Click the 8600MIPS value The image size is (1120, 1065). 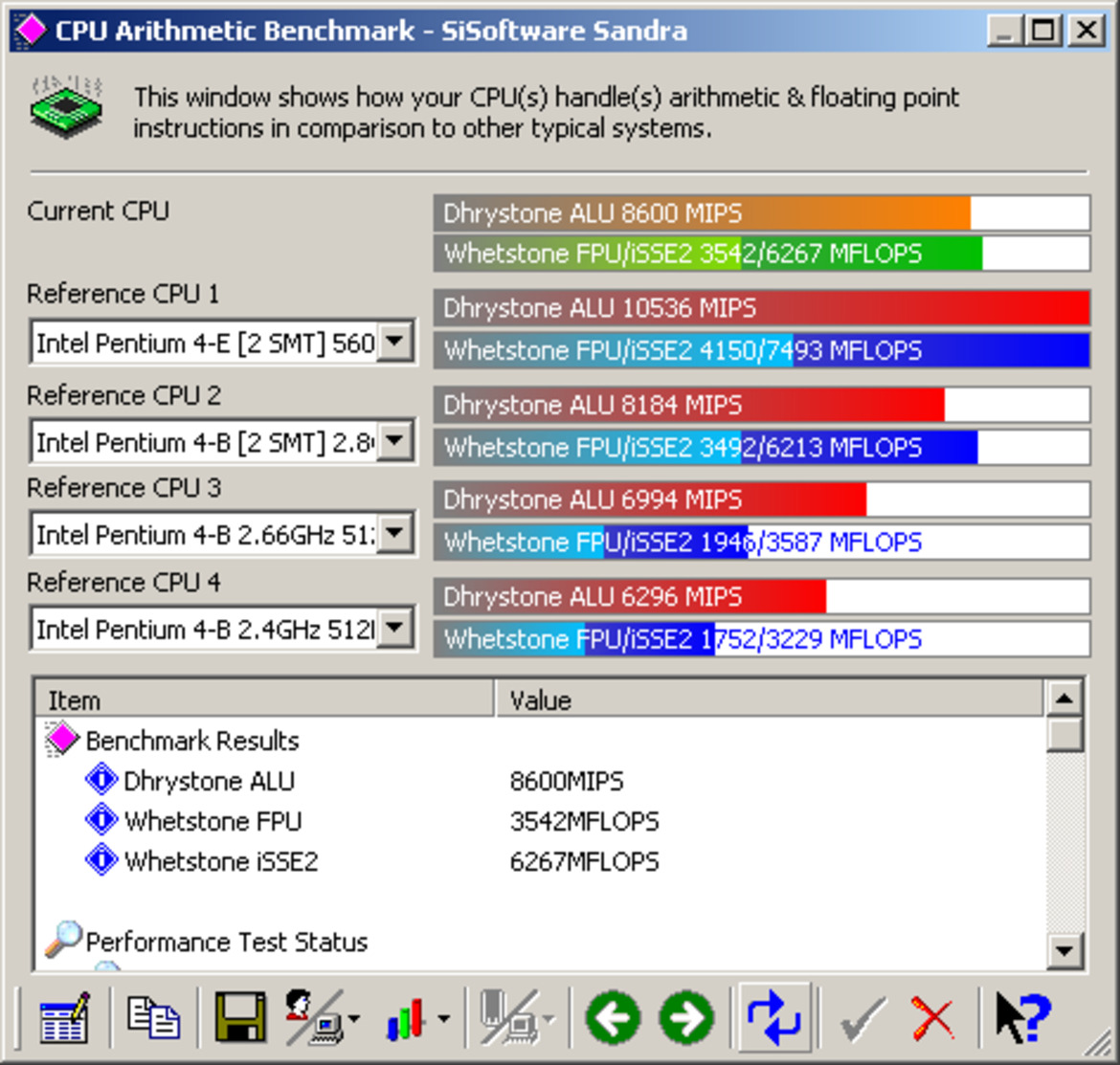tap(567, 781)
